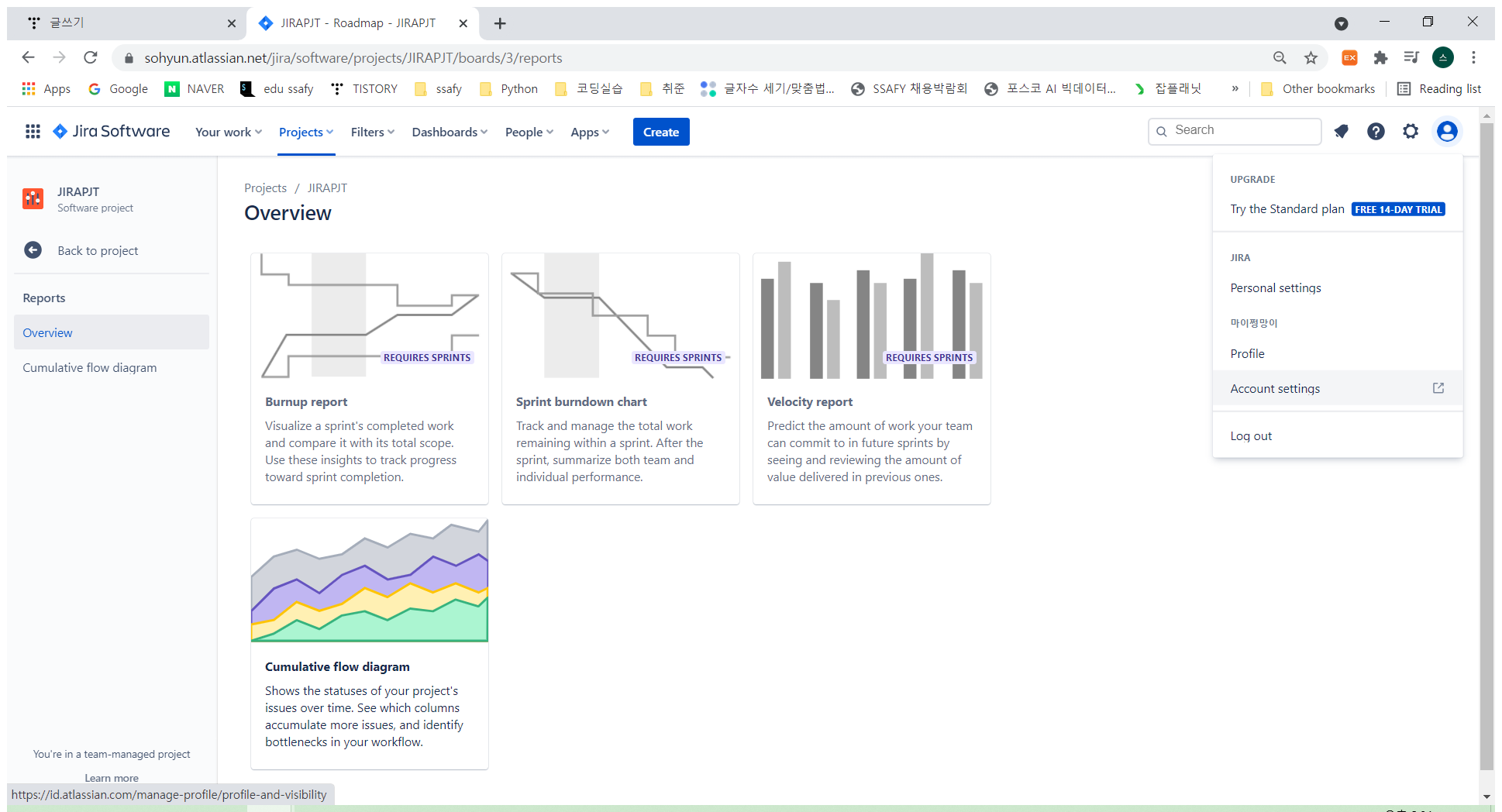Open Other bookmarks folder
The image size is (1502, 812).
[1318, 89]
